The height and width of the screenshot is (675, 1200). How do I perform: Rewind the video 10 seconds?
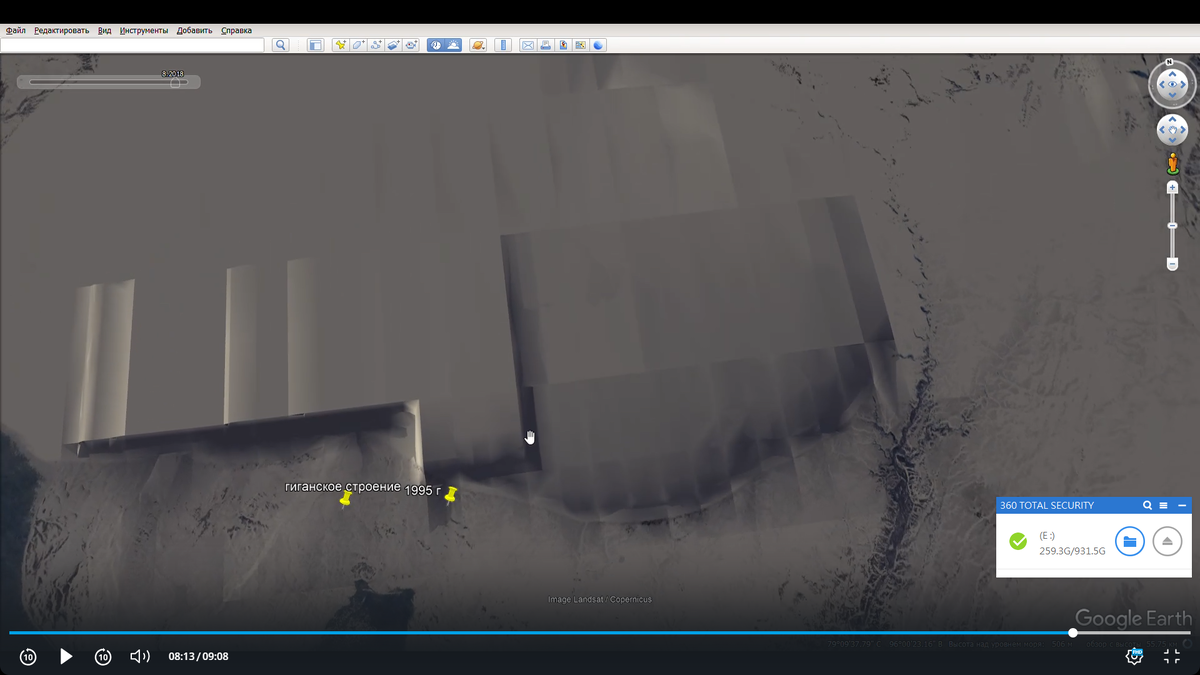[28, 656]
